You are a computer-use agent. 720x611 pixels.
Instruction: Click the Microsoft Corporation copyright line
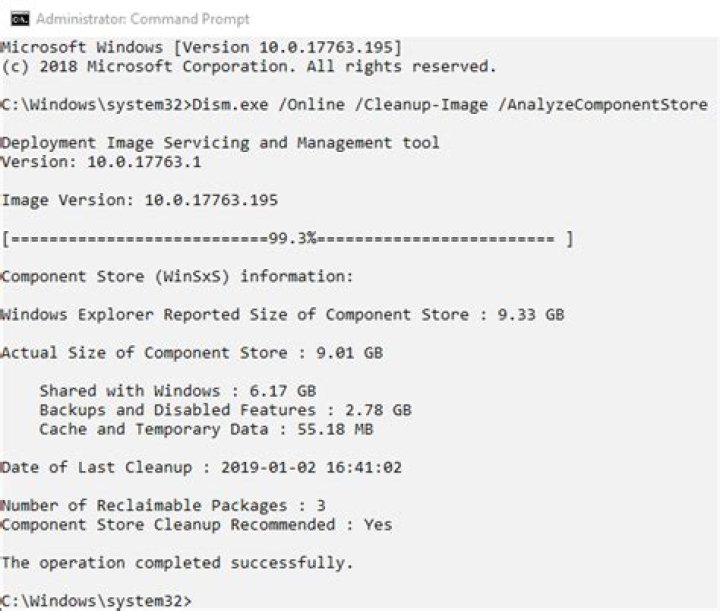[x=248, y=67]
